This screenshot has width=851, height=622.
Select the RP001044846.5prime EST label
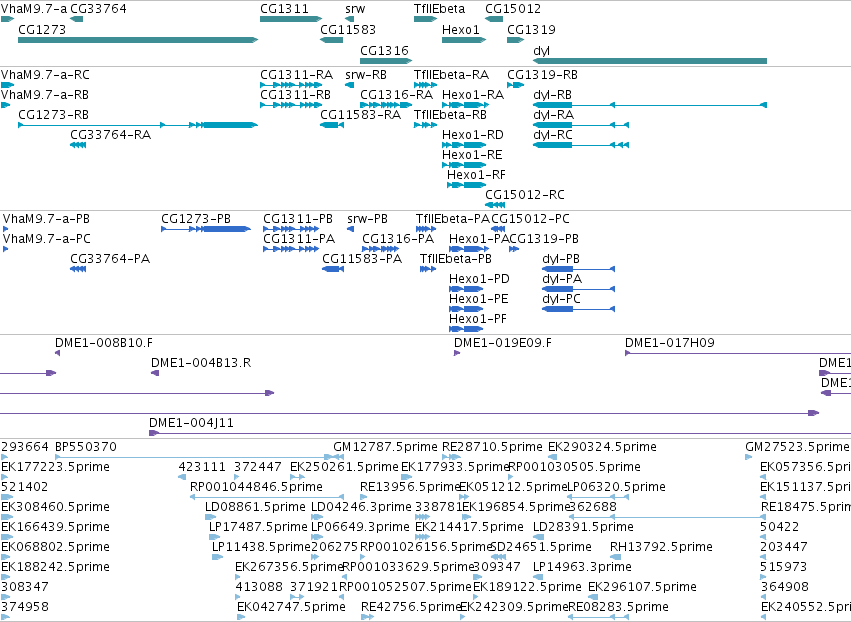[256, 487]
